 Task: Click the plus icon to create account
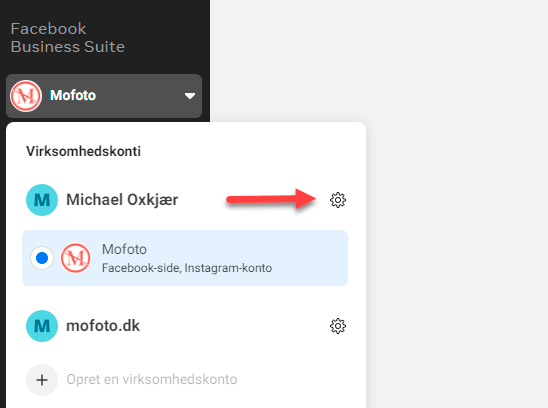coord(42,380)
